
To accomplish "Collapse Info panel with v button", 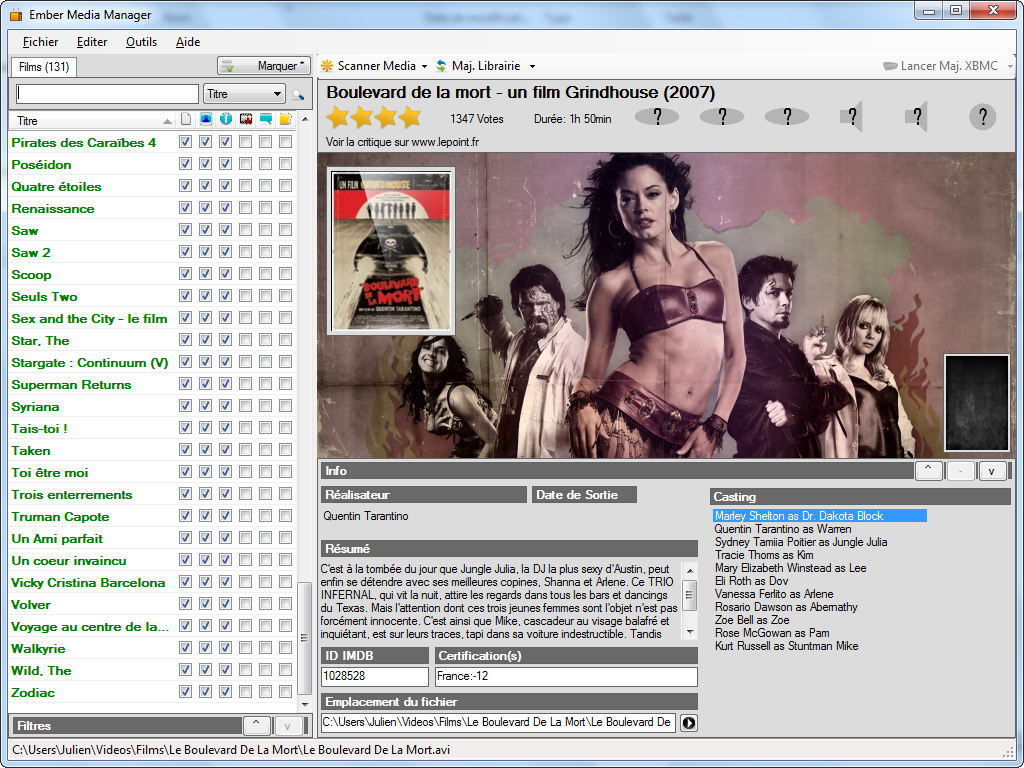I will [x=991, y=471].
